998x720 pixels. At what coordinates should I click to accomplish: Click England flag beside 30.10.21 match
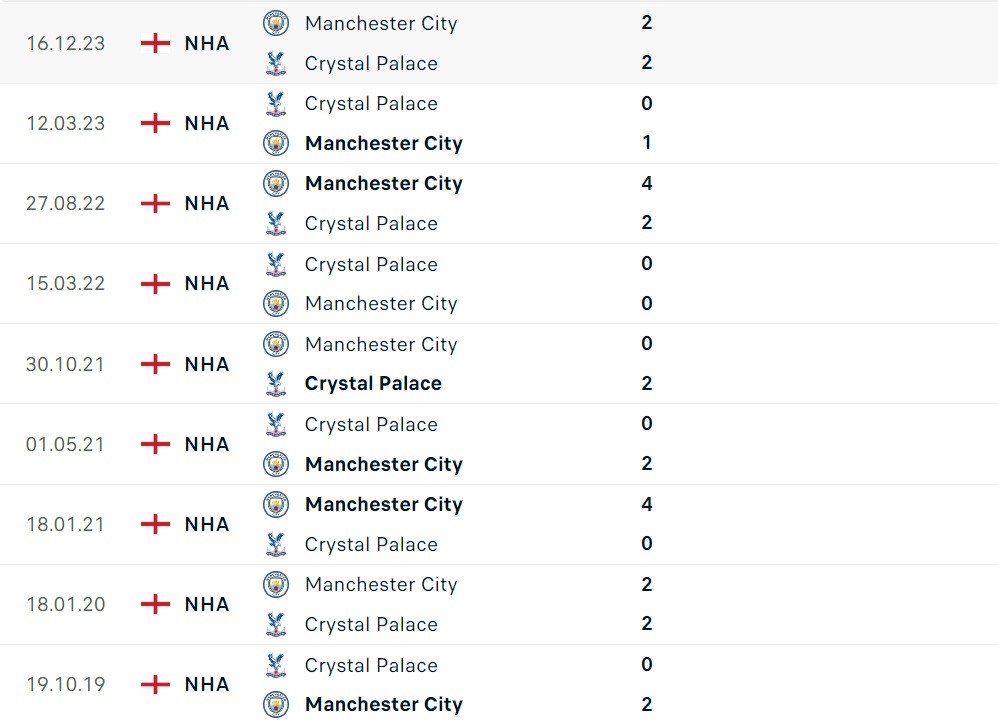tap(155, 364)
